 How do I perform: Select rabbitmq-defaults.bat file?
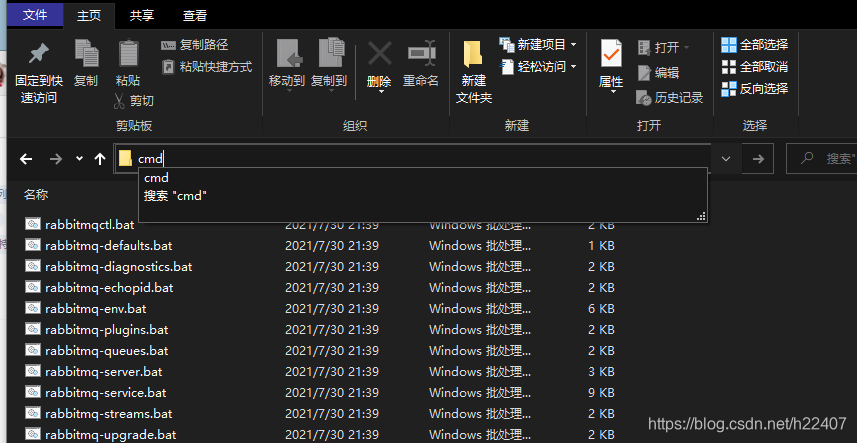point(108,246)
